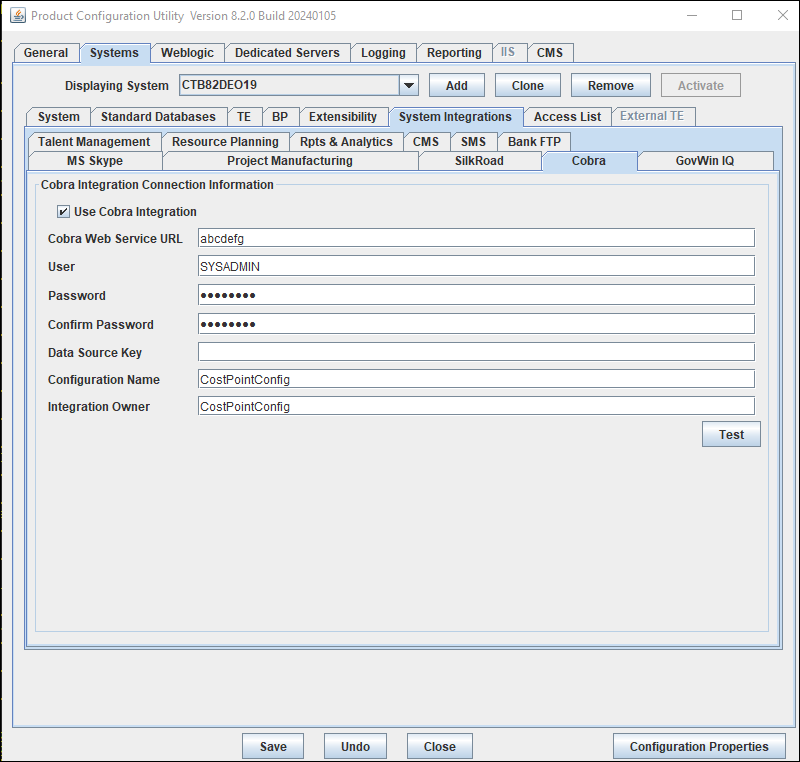Open the Standard Databases tab
This screenshot has height=762, width=800.
pyautogui.click(x=158, y=117)
